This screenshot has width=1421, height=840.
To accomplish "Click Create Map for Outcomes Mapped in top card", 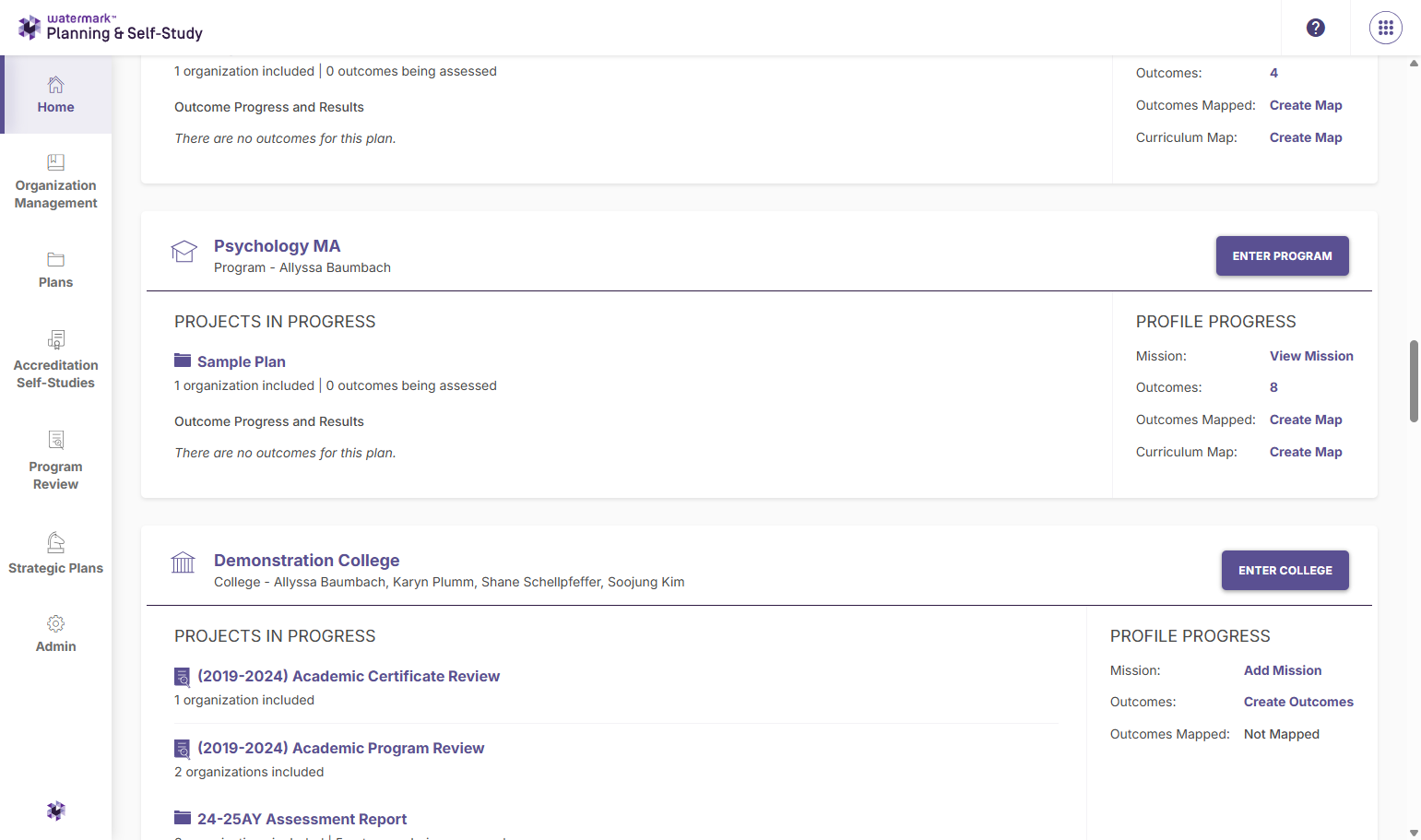I will pos(1306,105).
